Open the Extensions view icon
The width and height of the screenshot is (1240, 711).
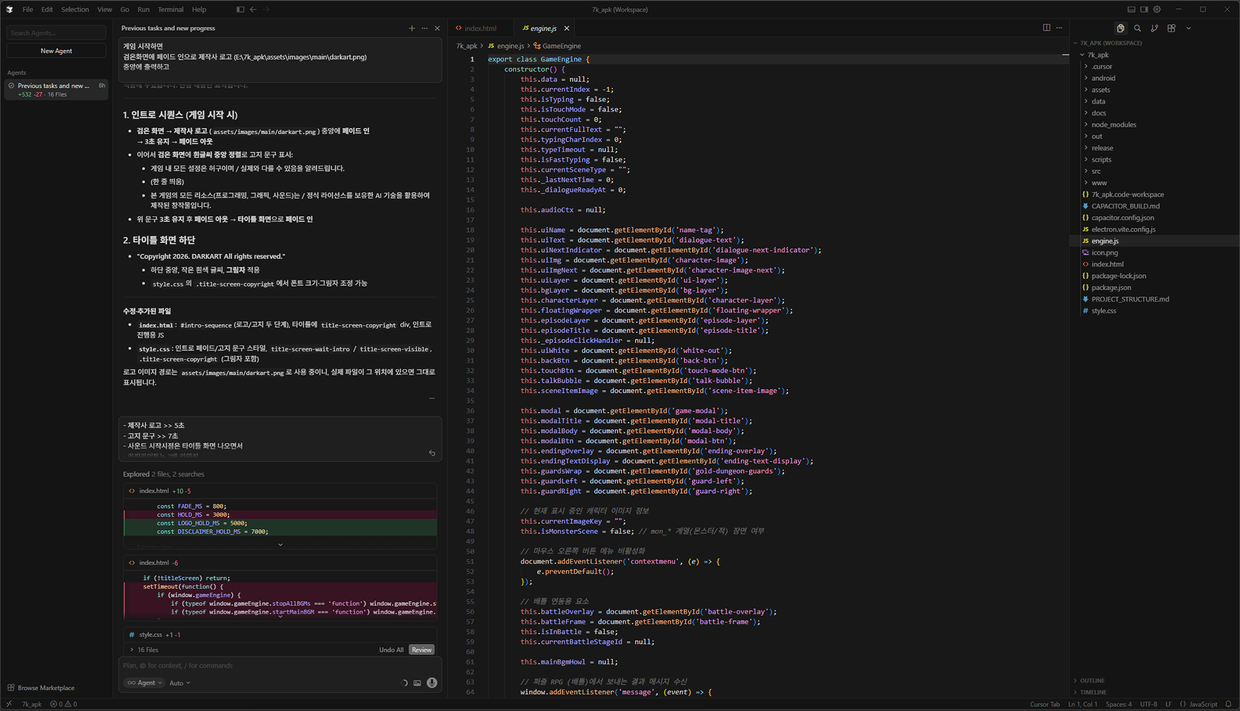click(x=1171, y=28)
